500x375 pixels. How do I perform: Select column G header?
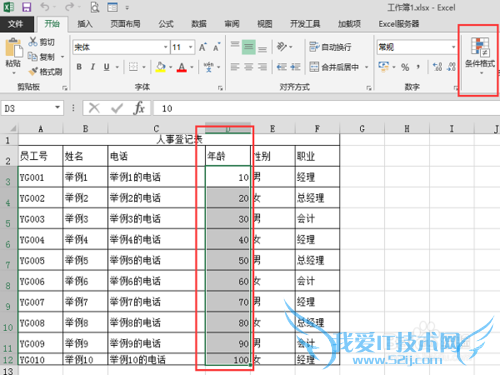(x=362, y=129)
